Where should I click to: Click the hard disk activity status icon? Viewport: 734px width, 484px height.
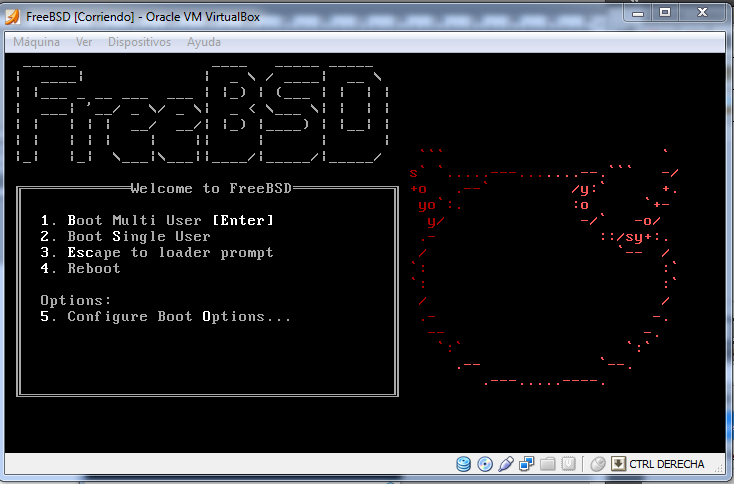pos(463,464)
